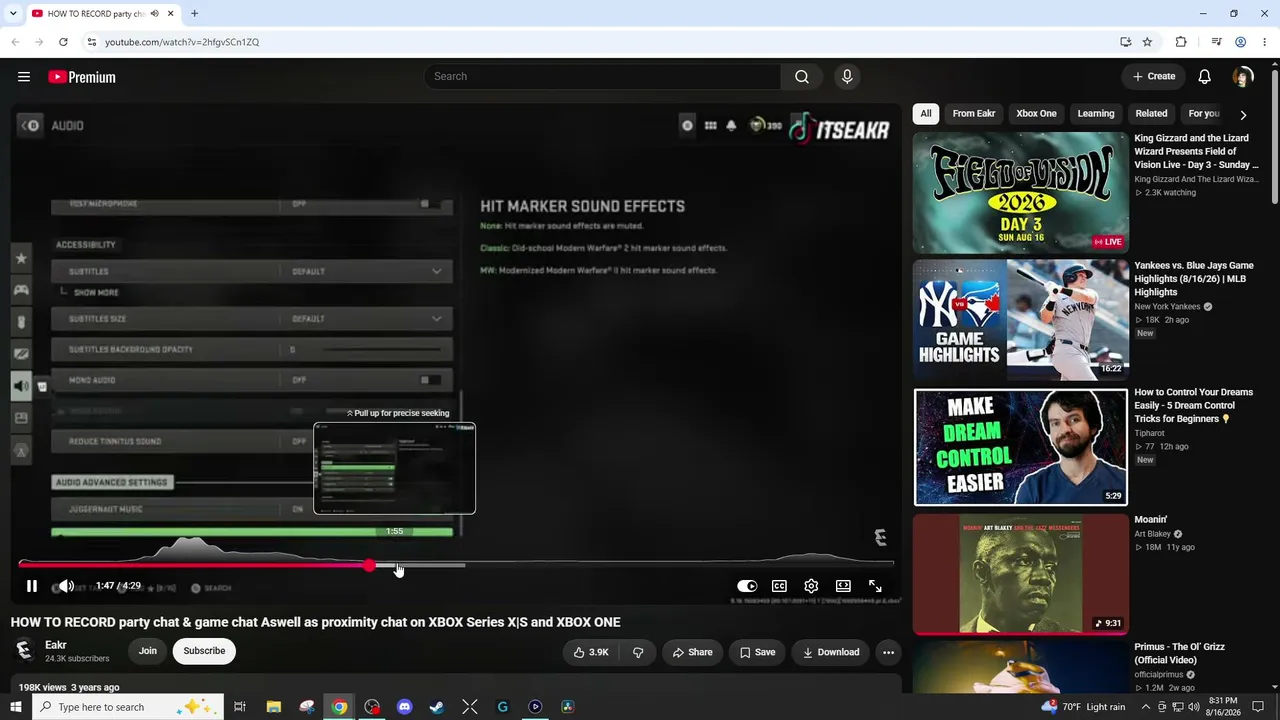Viewport: 1280px width, 720px height.
Task: Open the Chrome extensions puzzle icon
Action: pos(1181,42)
